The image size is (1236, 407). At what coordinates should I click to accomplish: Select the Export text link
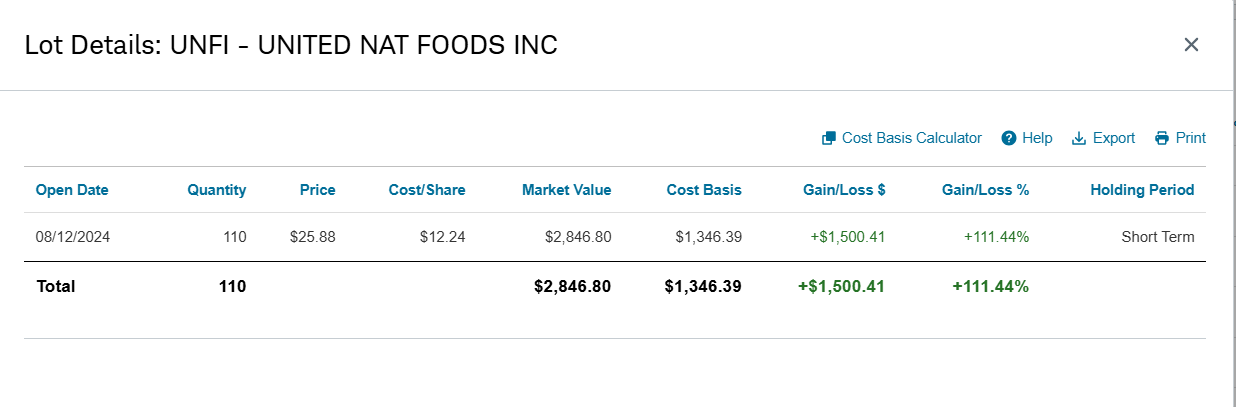click(1114, 138)
